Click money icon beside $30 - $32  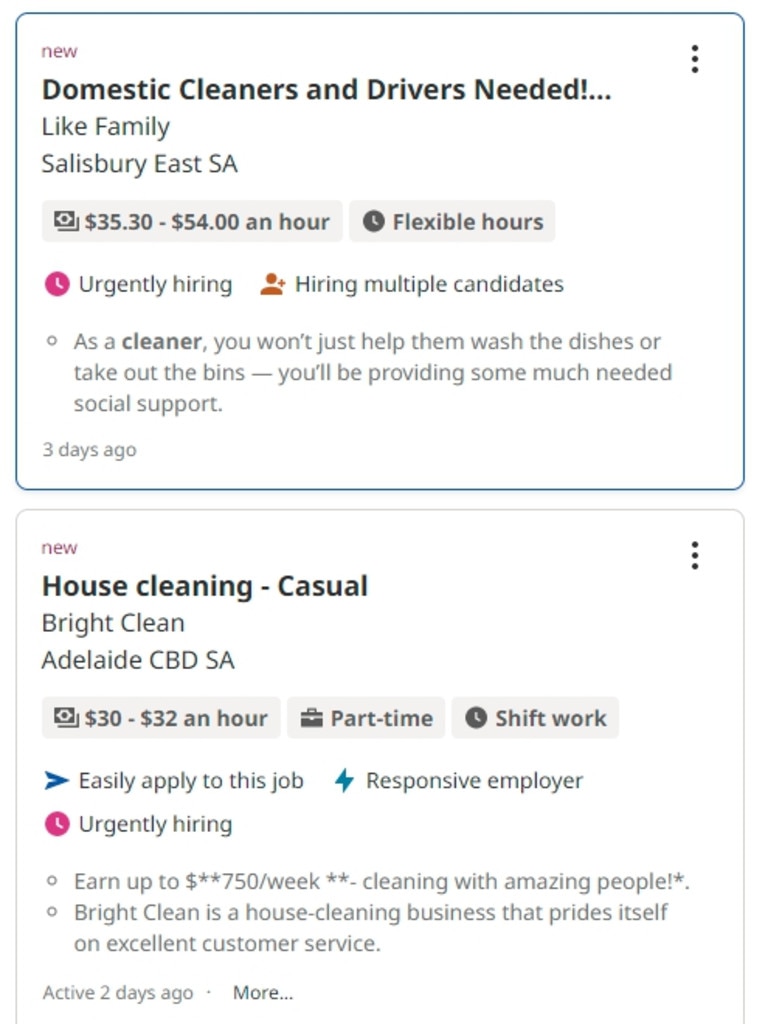(66, 718)
